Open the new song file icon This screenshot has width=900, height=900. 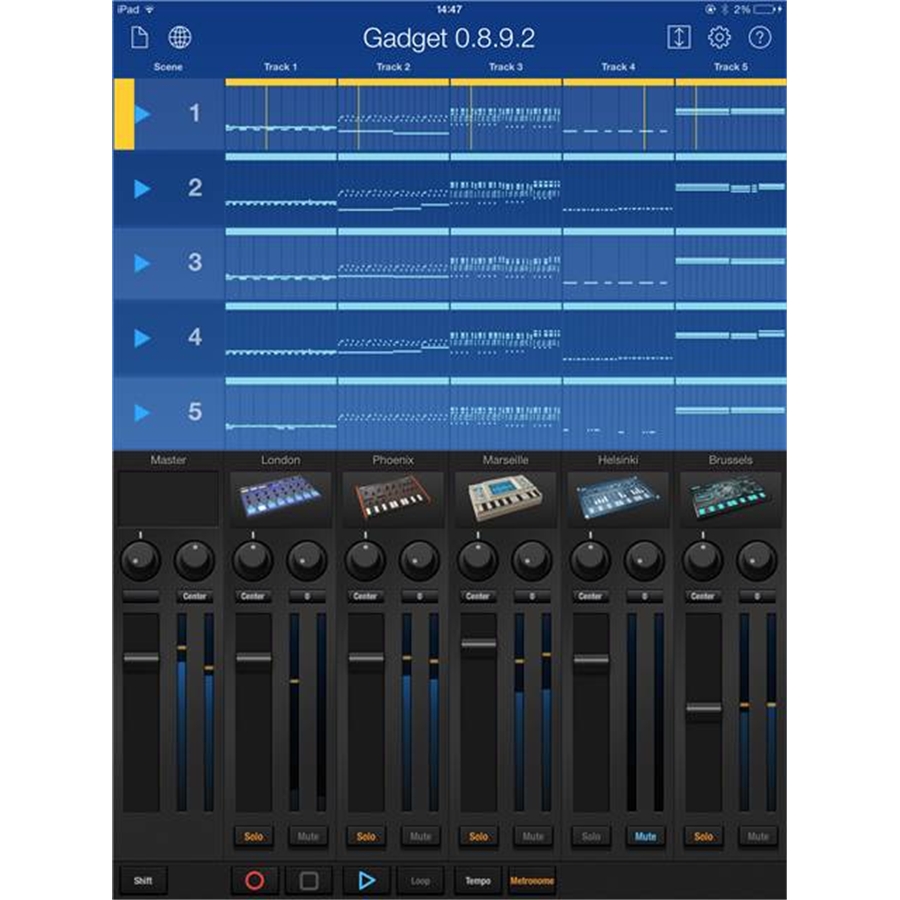139,38
